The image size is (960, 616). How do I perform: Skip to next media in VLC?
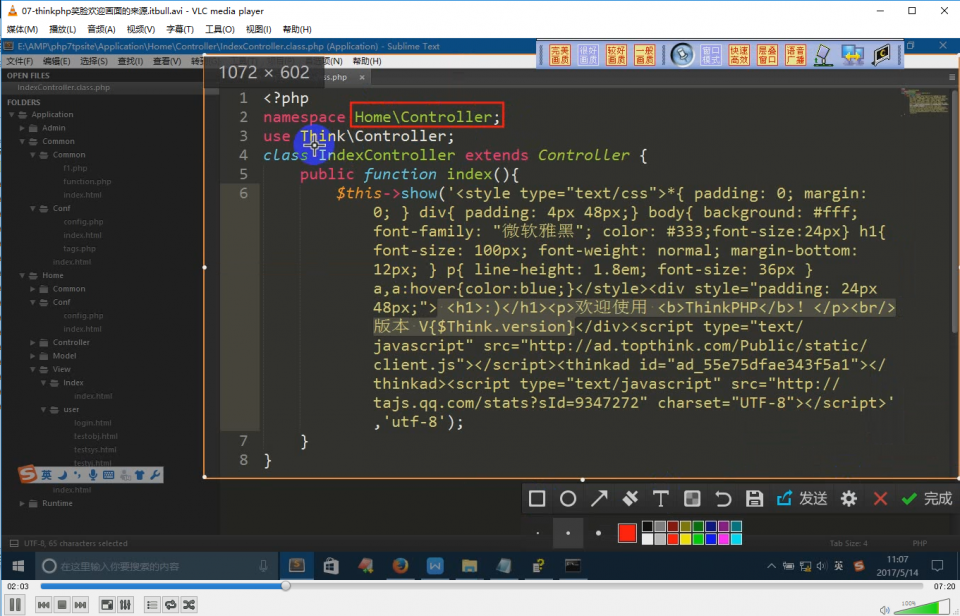80,605
